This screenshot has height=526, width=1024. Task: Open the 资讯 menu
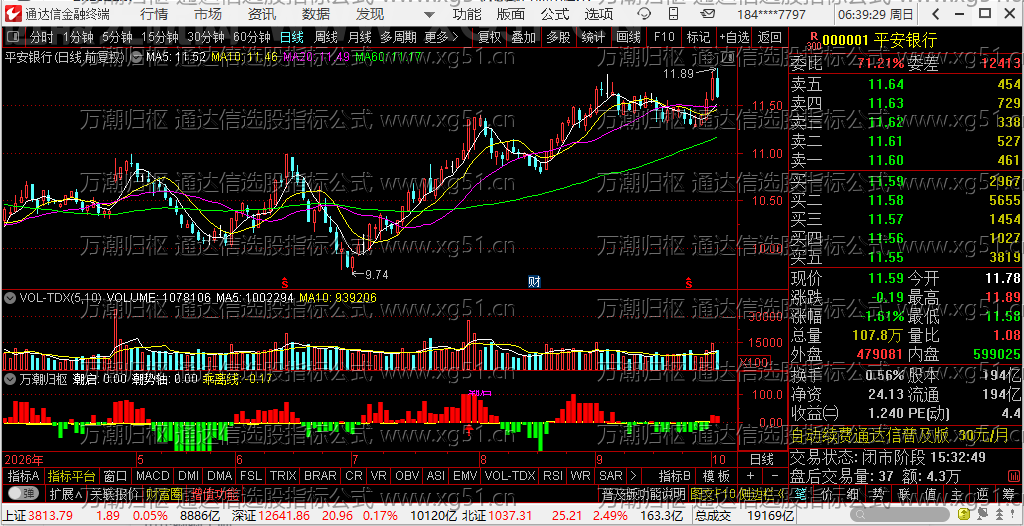coord(262,14)
